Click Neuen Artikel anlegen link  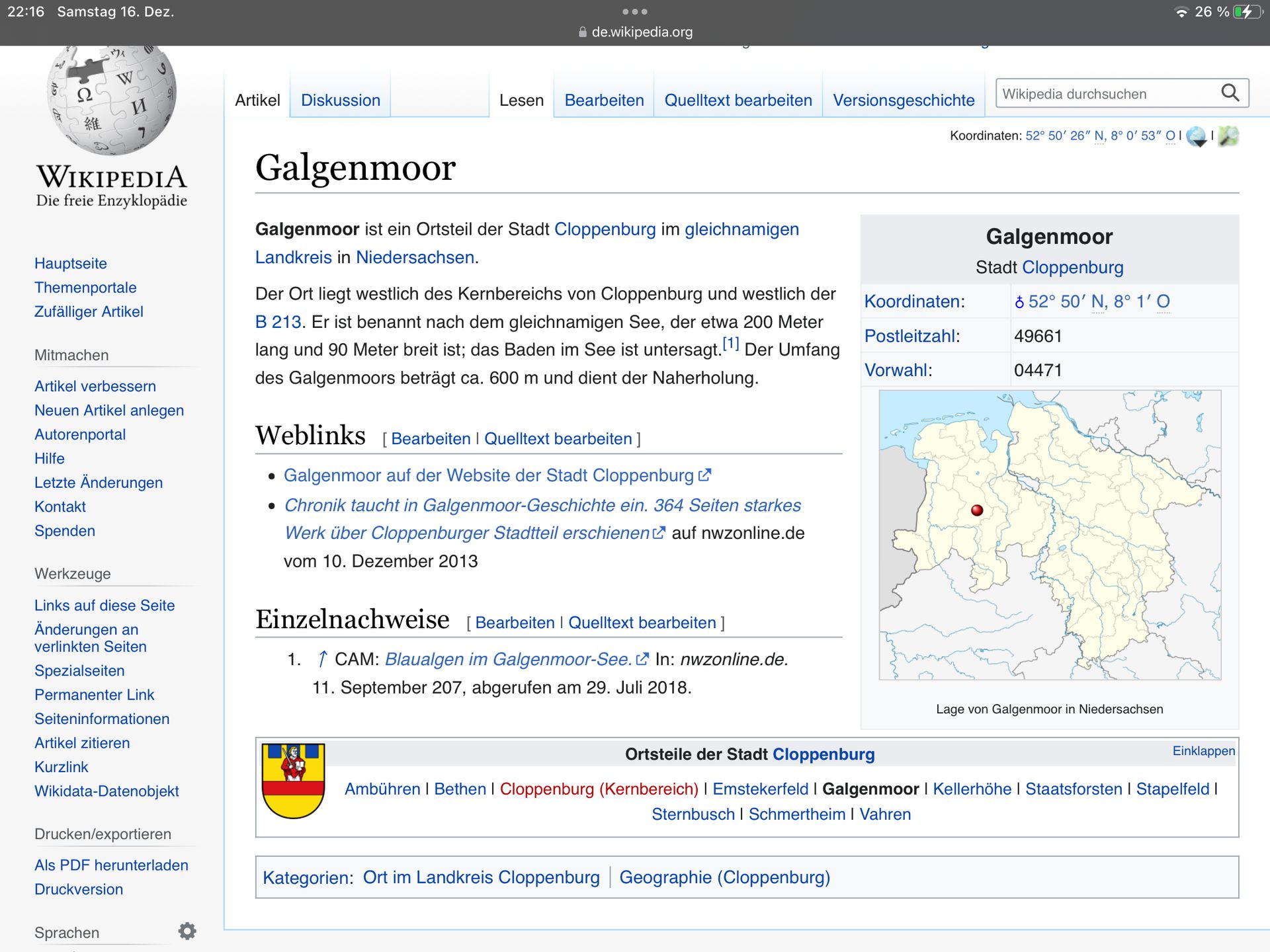tap(109, 411)
